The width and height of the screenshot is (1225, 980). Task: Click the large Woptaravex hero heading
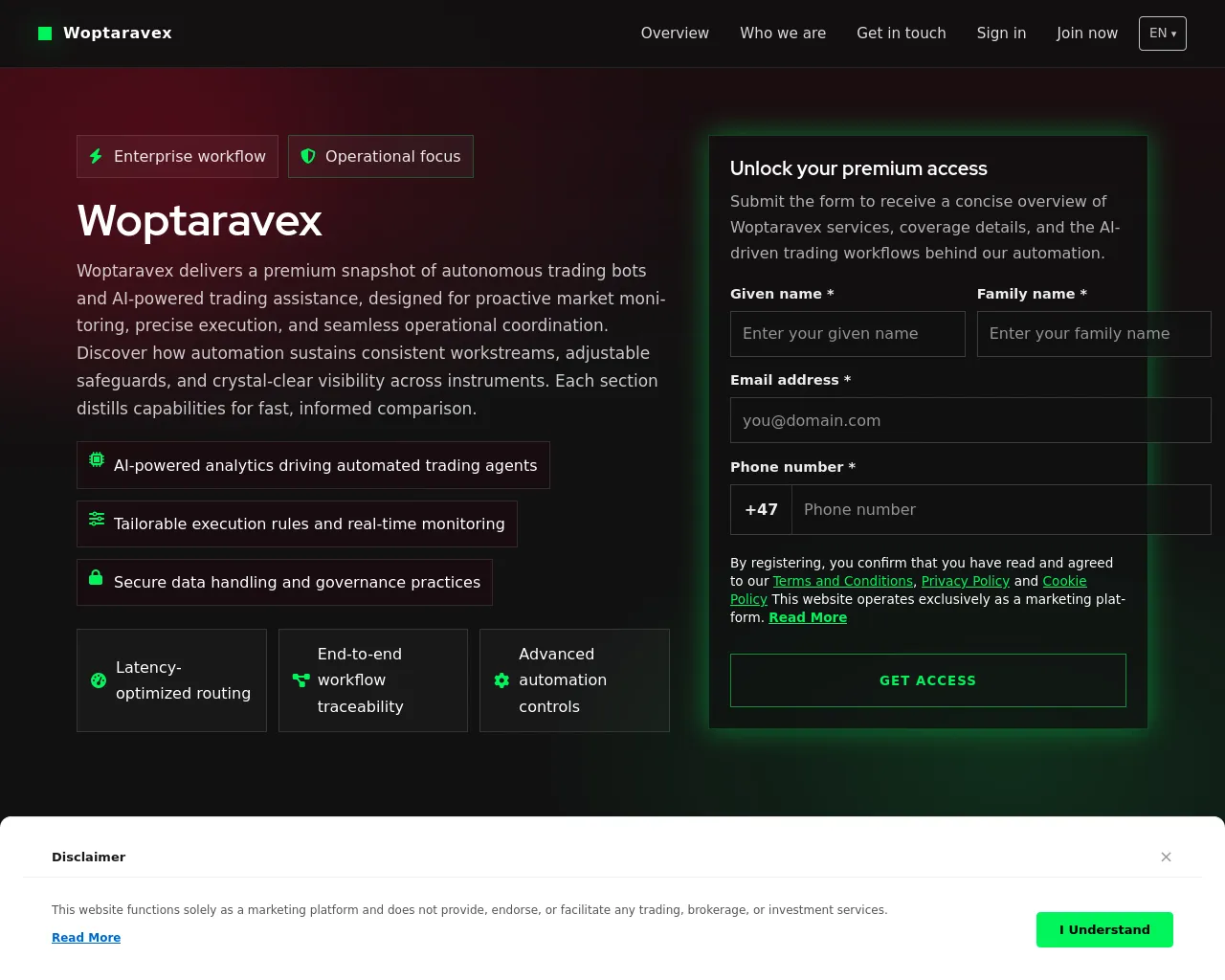199,220
